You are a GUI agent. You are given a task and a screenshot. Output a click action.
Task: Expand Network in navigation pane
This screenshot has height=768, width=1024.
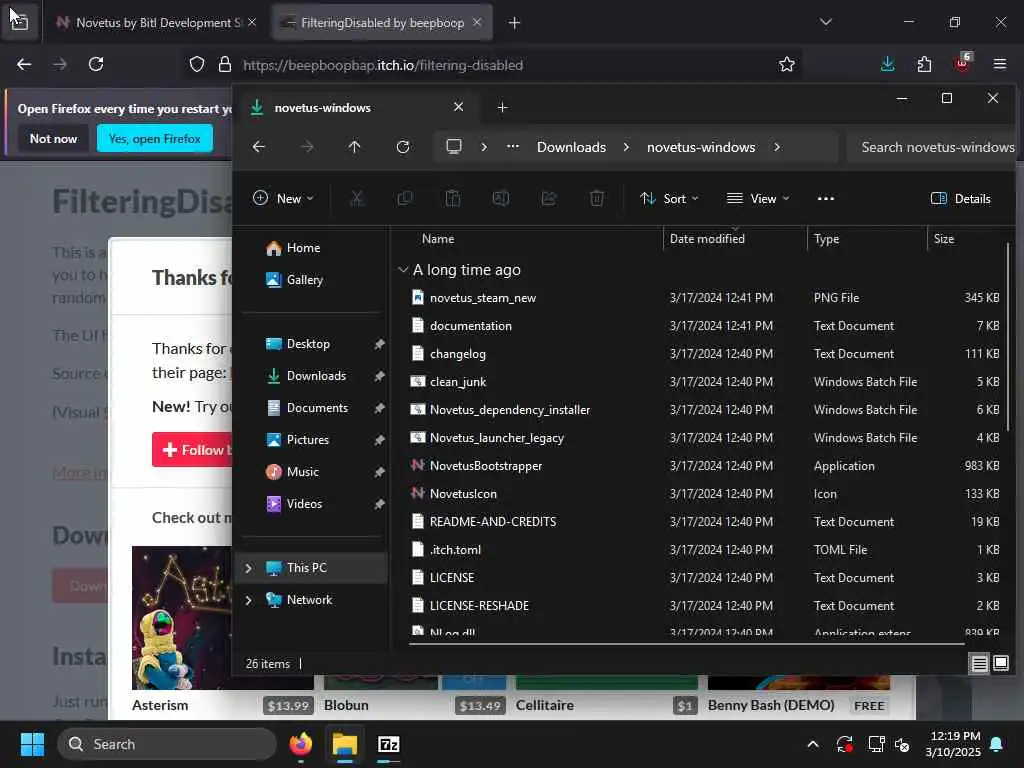pyautogui.click(x=249, y=600)
